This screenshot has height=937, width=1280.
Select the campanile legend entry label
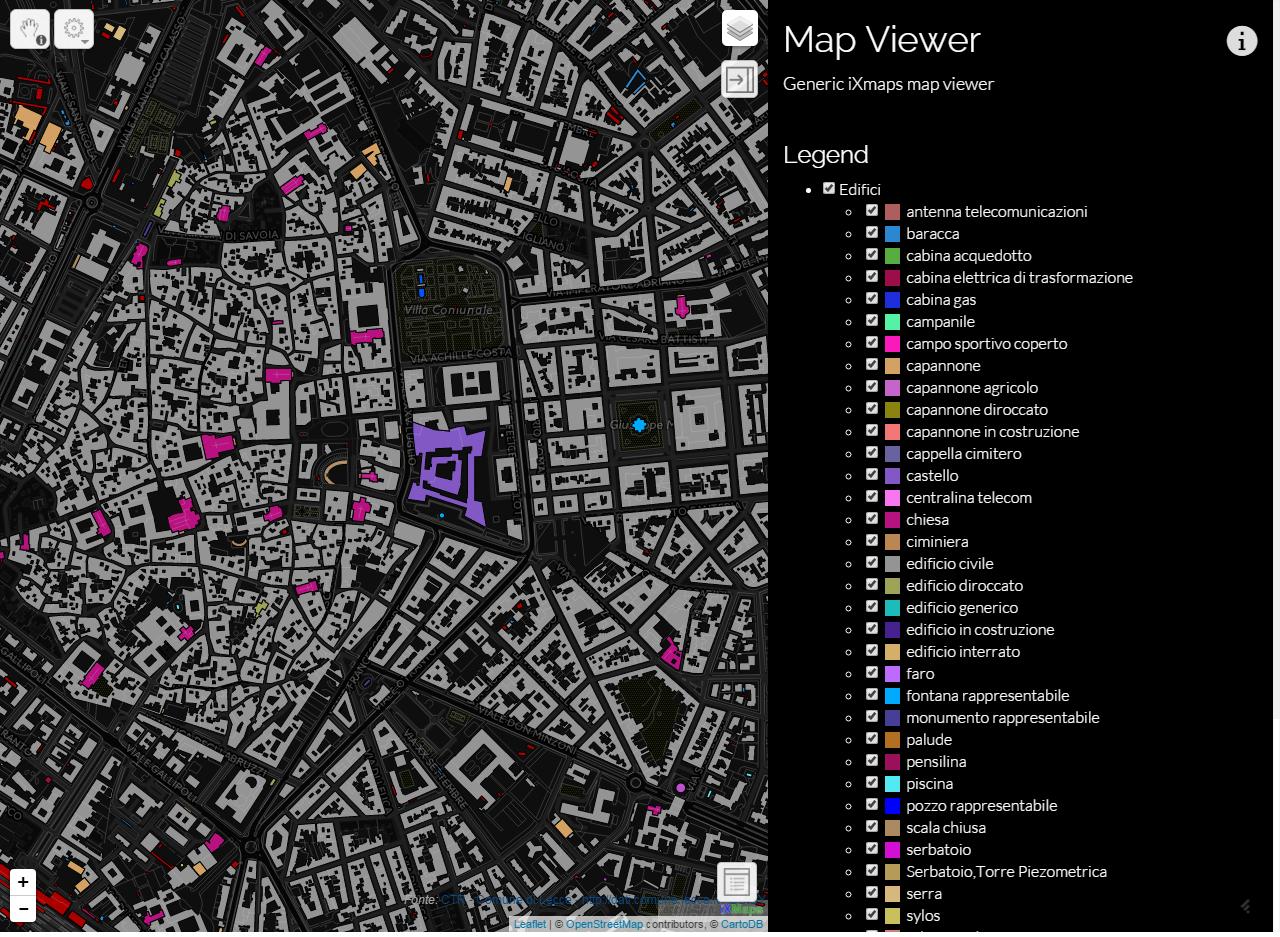coord(940,322)
